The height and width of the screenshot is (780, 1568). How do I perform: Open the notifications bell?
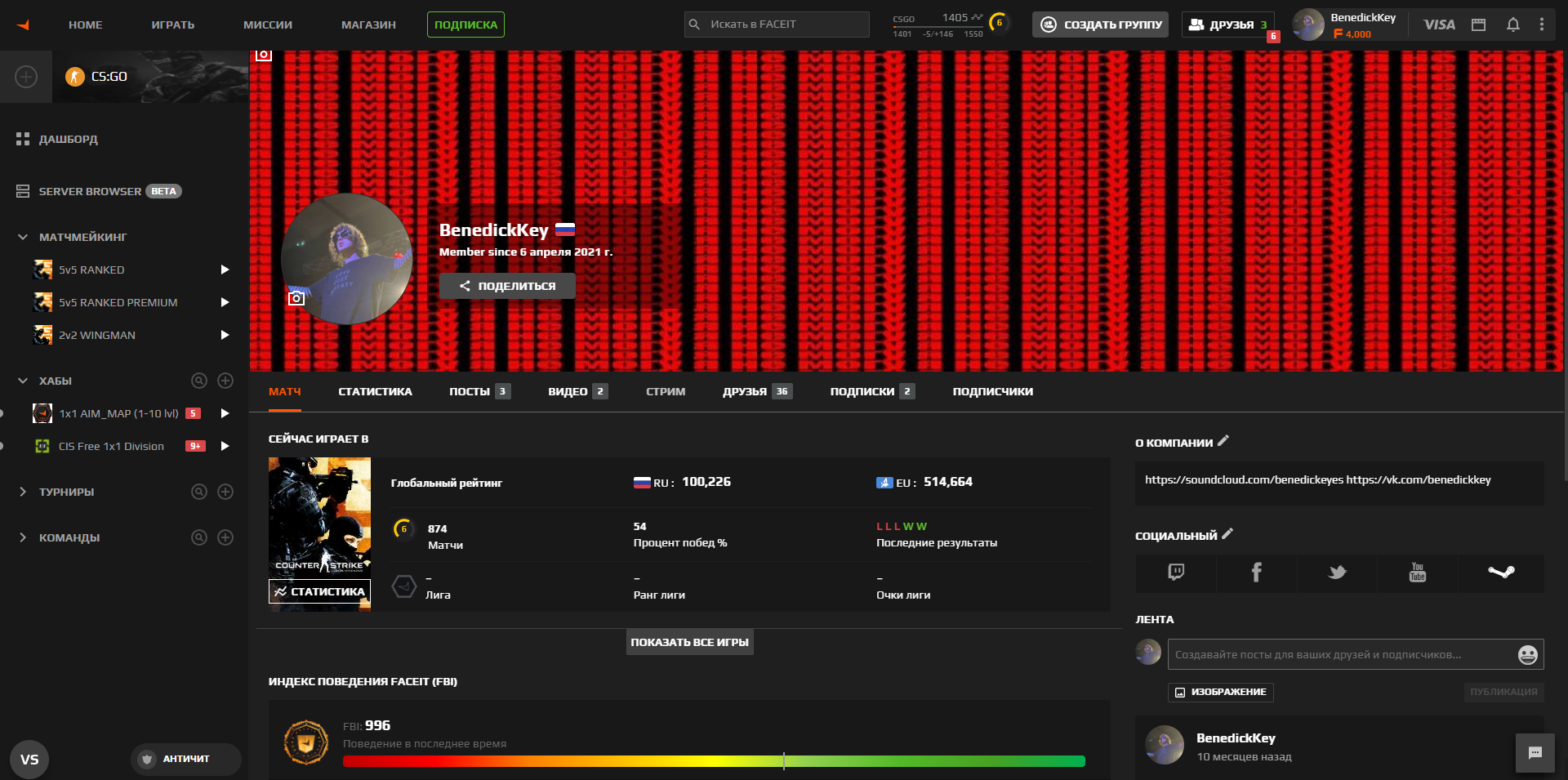click(1512, 25)
